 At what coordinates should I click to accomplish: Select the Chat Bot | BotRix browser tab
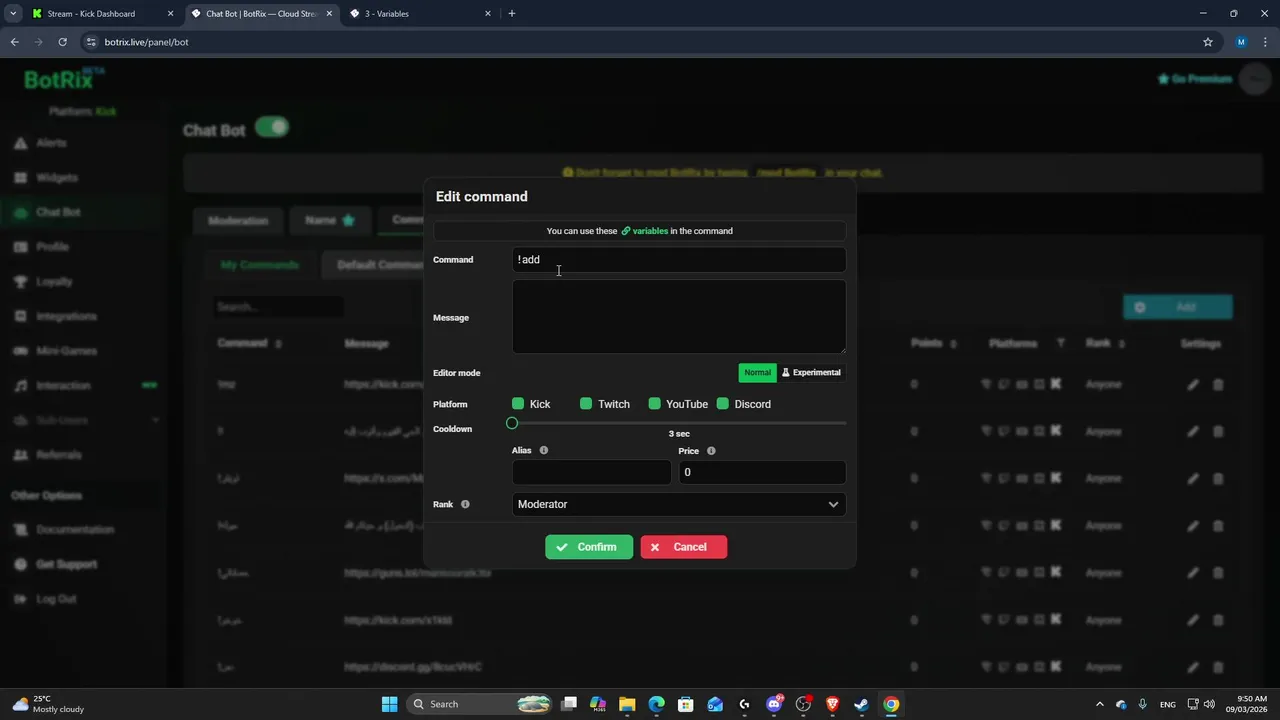pos(260,14)
